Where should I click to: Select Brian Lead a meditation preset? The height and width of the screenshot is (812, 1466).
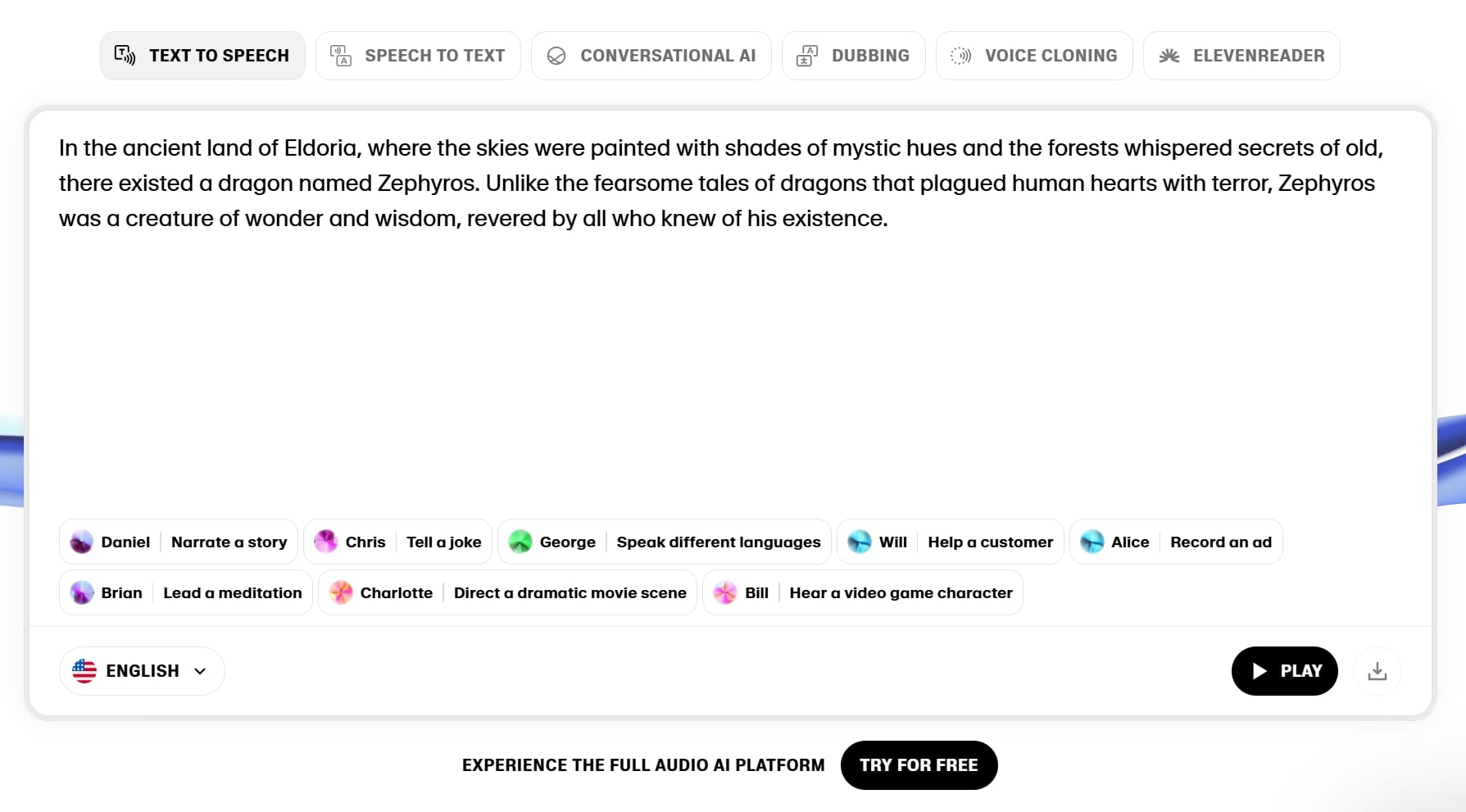[x=186, y=592]
